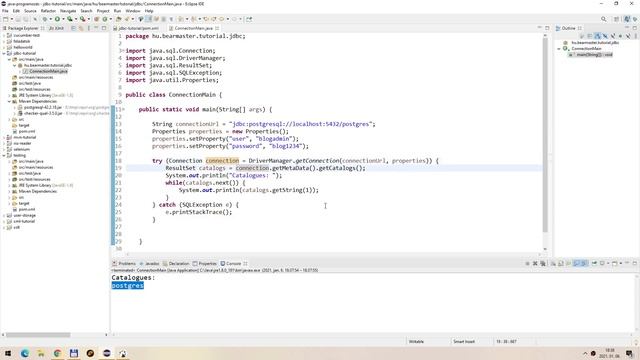Viewport: 640px width, 360px height.
Task: Click the New Java Package toolbar icon
Action: pos(96,19)
